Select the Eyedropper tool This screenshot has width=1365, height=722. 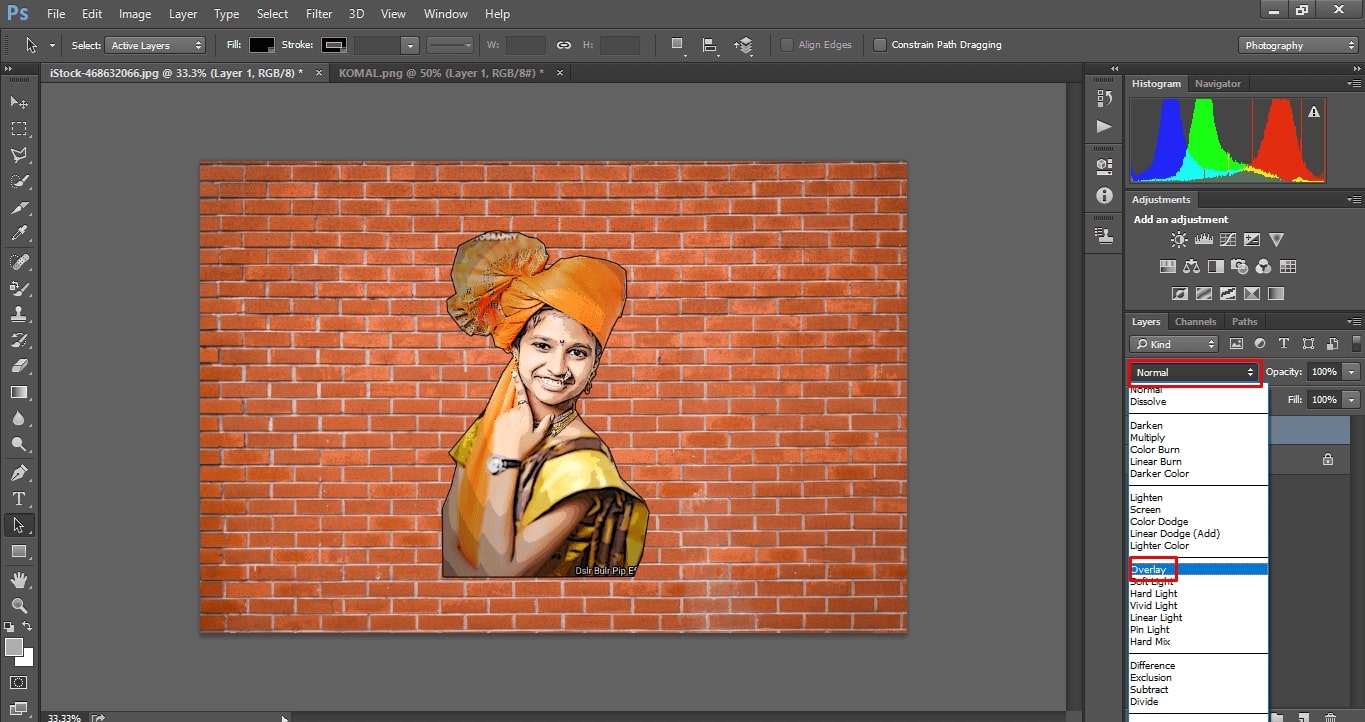[19, 234]
